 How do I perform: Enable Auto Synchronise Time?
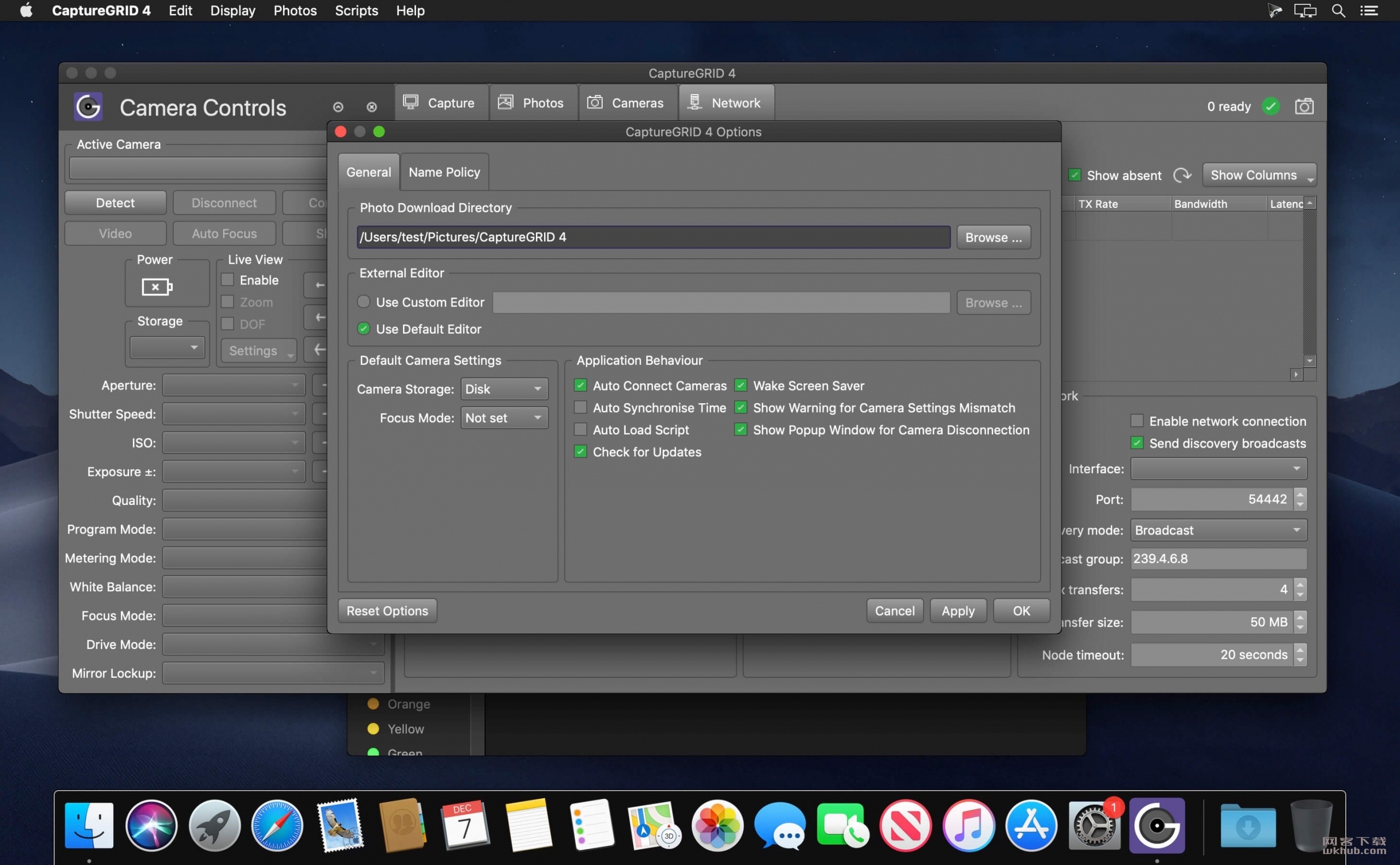point(580,407)
